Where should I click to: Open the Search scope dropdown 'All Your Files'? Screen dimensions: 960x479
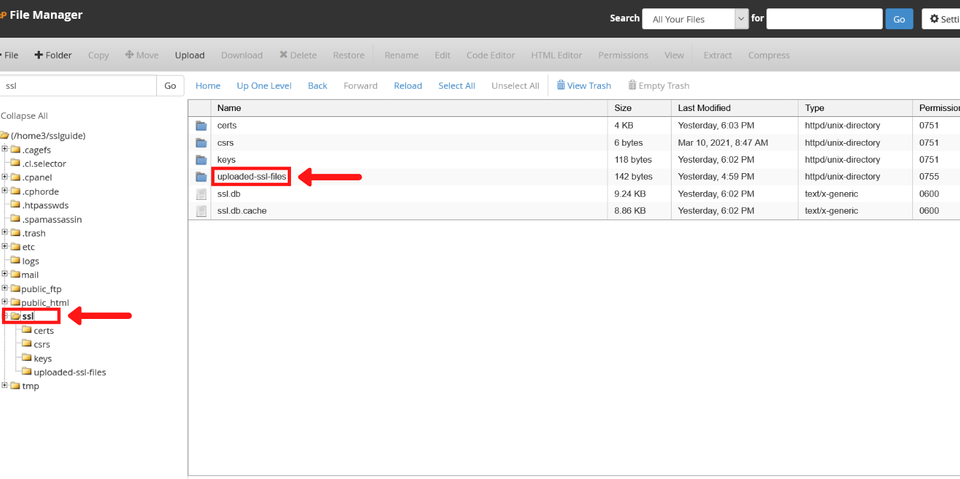pyautogui.click(x=695, y=19)
